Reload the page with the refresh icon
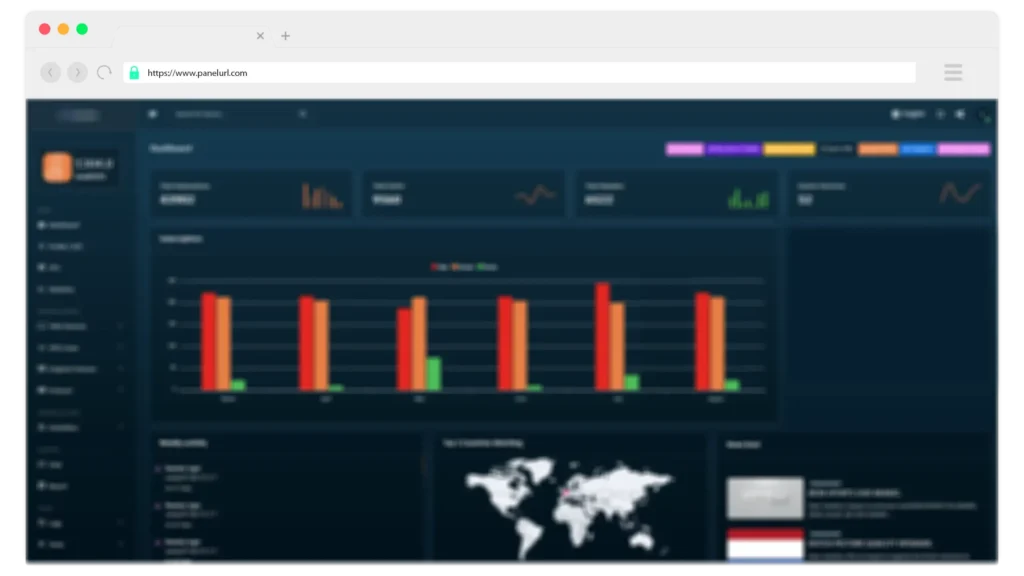1024x576 pixels. tap(104, 73)
